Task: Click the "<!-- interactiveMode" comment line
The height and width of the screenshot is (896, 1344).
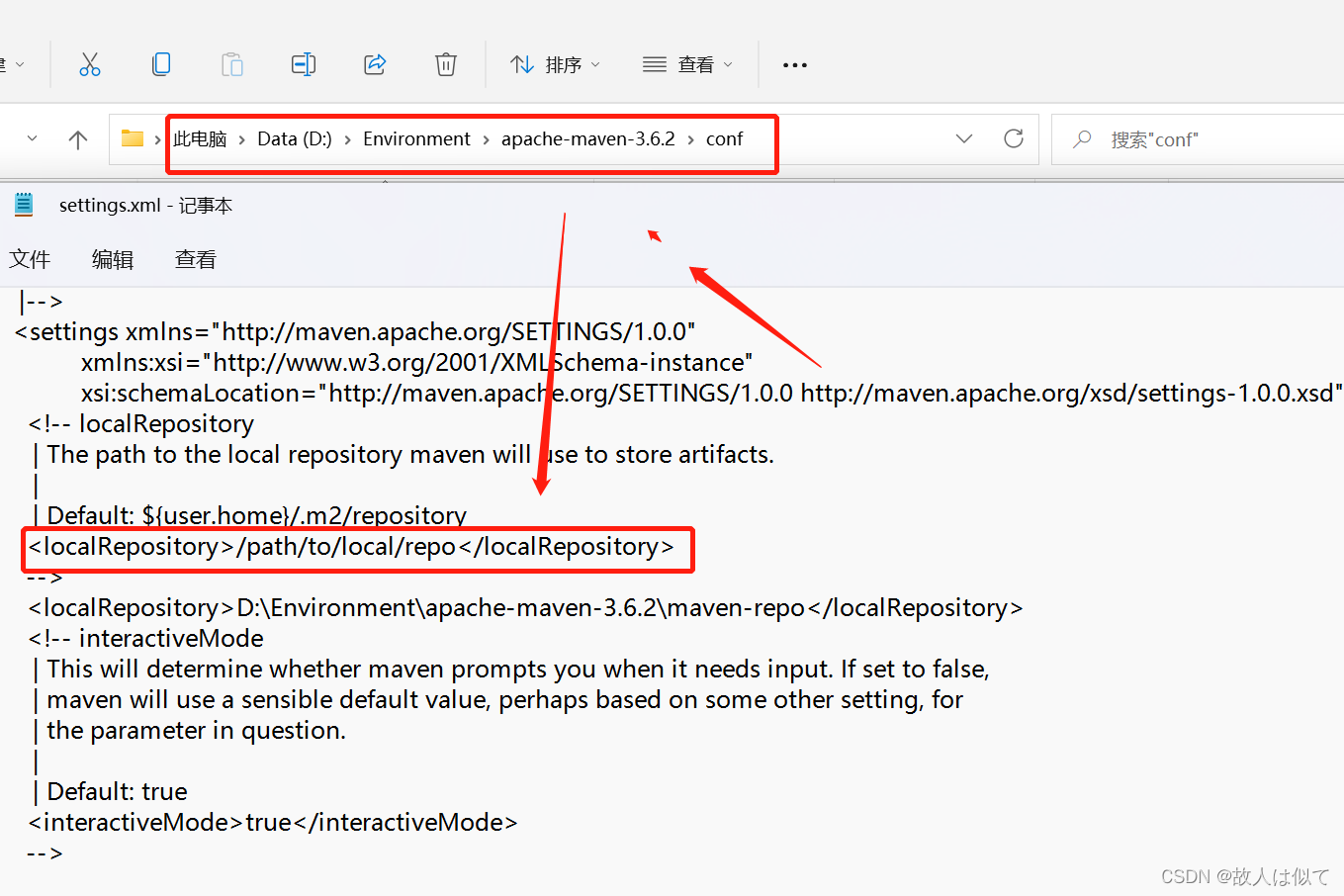Action: (x=146, y=638)
